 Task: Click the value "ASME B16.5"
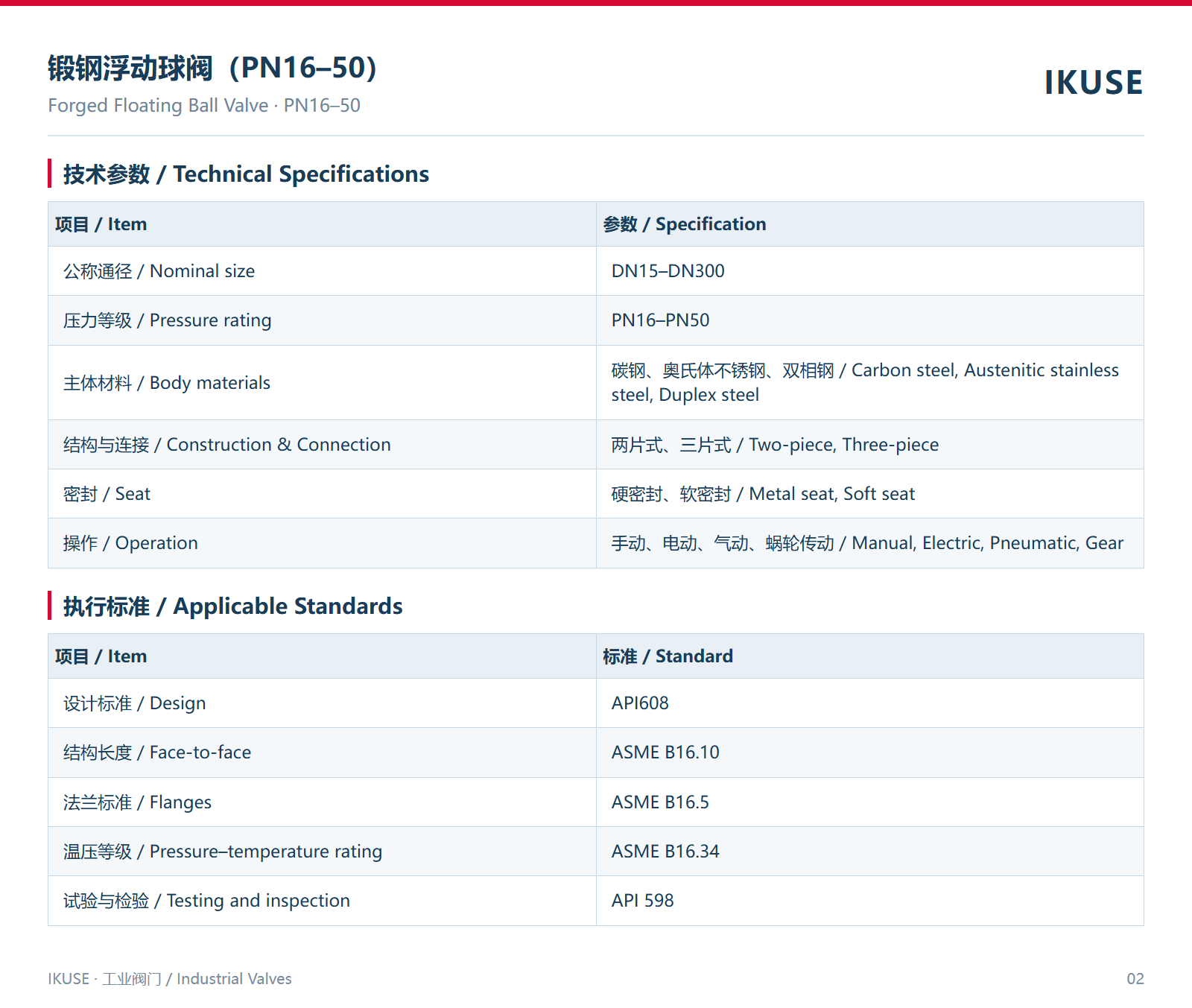660,802
